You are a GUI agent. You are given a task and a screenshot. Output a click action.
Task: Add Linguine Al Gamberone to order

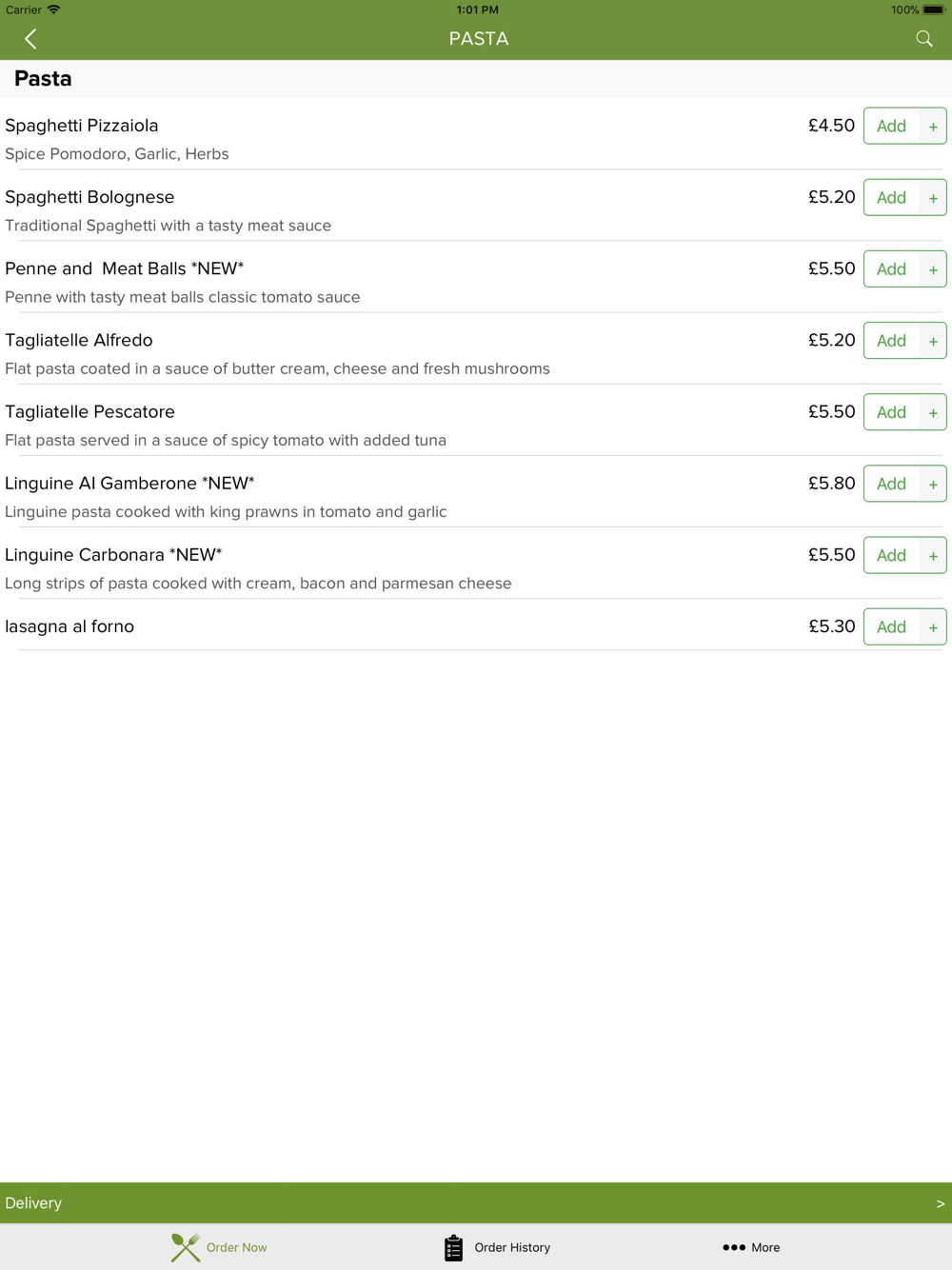(891, 484)
